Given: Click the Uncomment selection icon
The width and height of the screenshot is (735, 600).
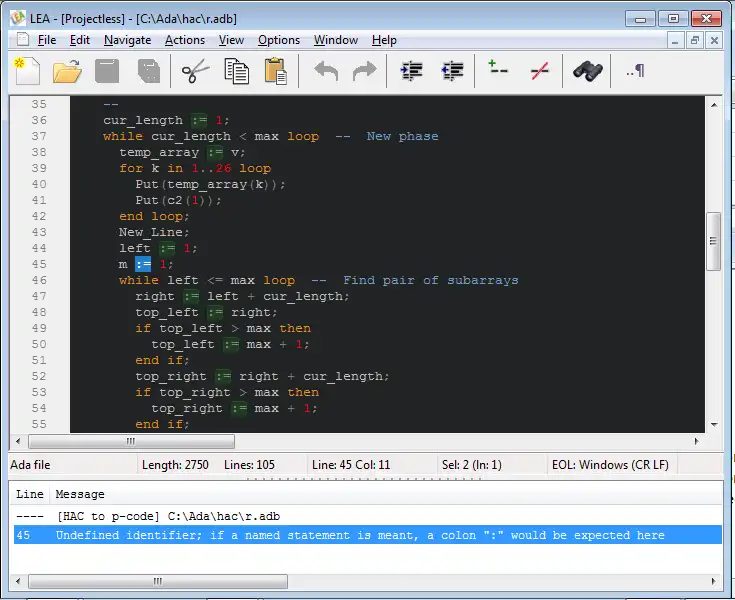Looking at the screenshot, I should 540,71.
